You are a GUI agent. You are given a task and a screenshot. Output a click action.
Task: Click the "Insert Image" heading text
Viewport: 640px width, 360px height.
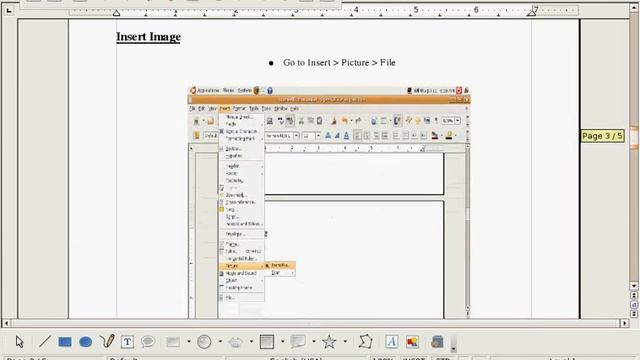149,37
